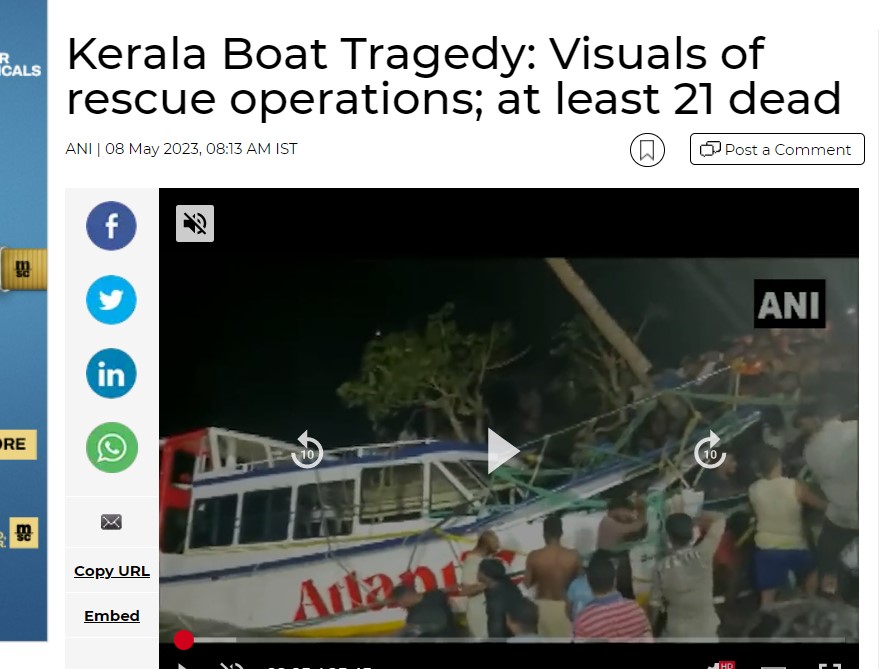888x669 pixels.
Task: Copy the article URL
Action: 112,571
